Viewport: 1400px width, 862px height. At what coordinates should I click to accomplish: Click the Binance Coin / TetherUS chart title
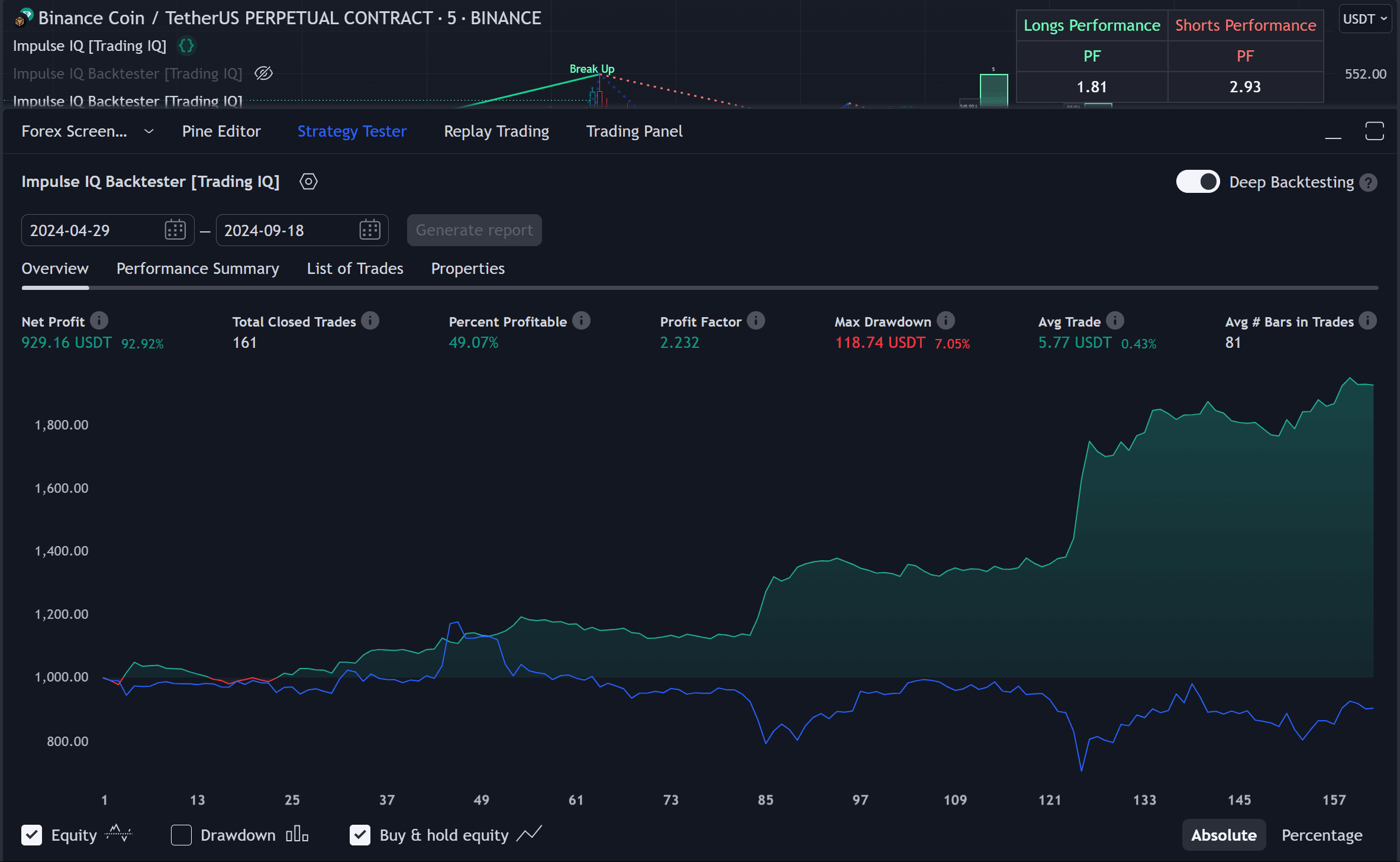click(x=290, y=18)
